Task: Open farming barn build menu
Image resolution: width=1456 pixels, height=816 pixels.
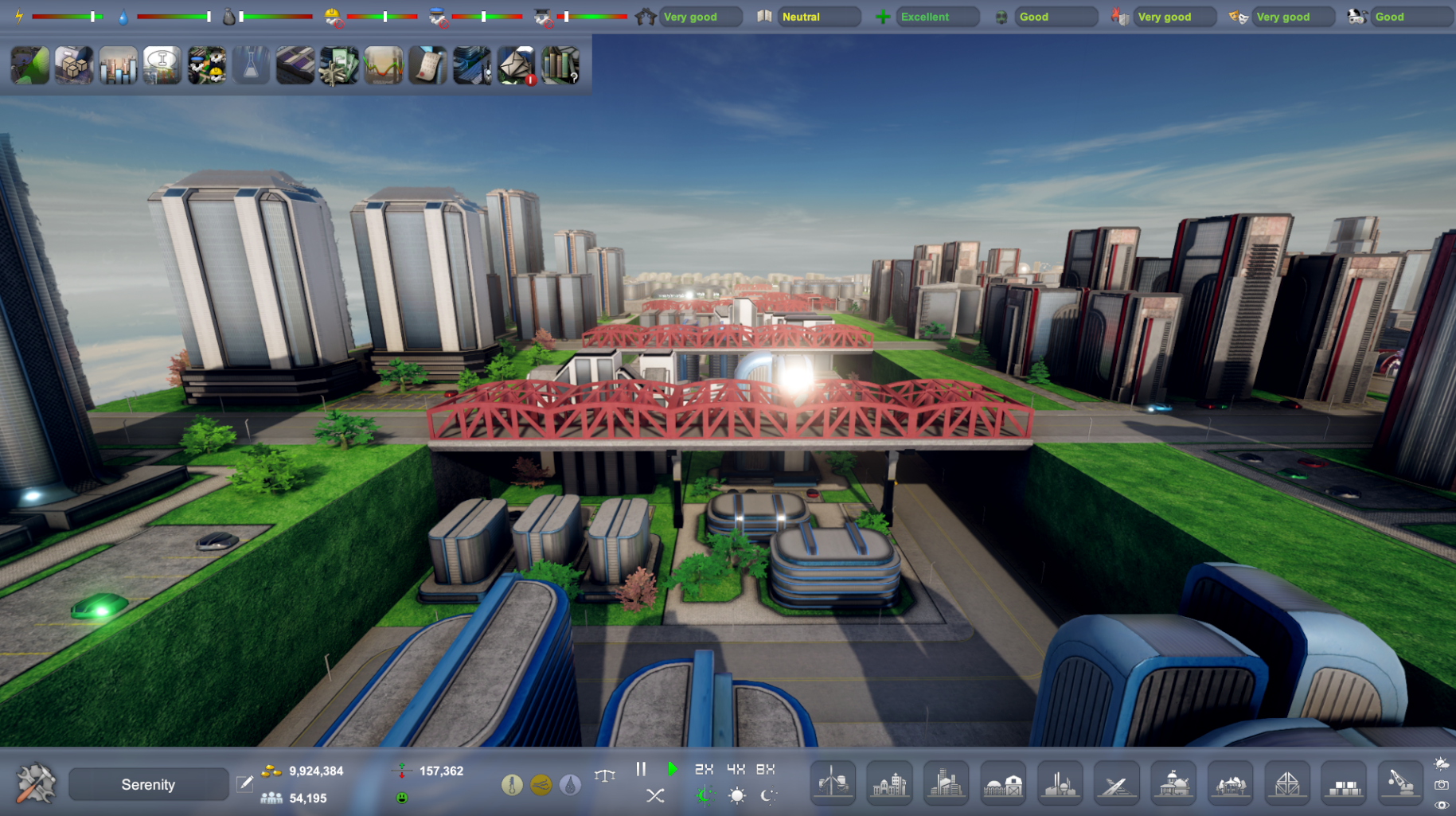Action: 1003,783
